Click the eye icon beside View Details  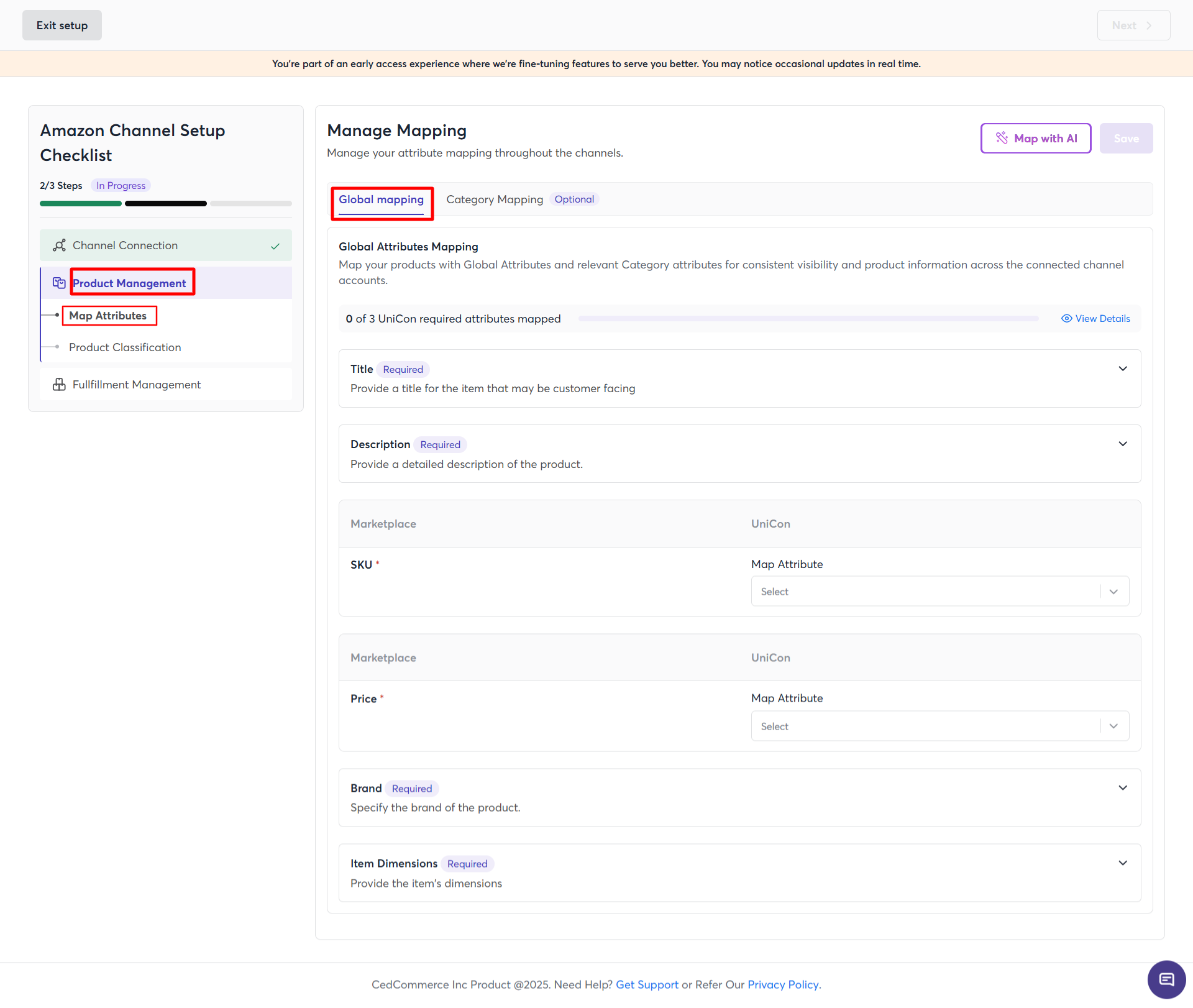(x=1066, y=319)
